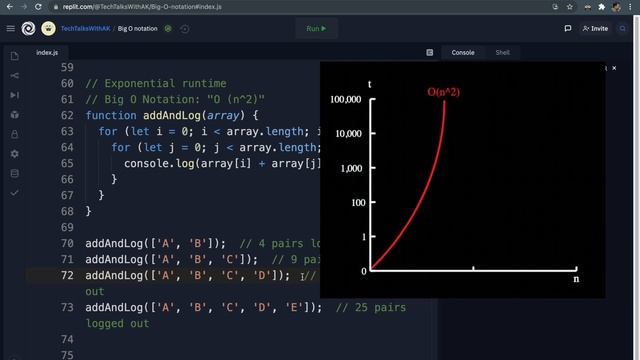Open the history icon next to repl name
Screen dimensions: 640x360
(184, 29)
